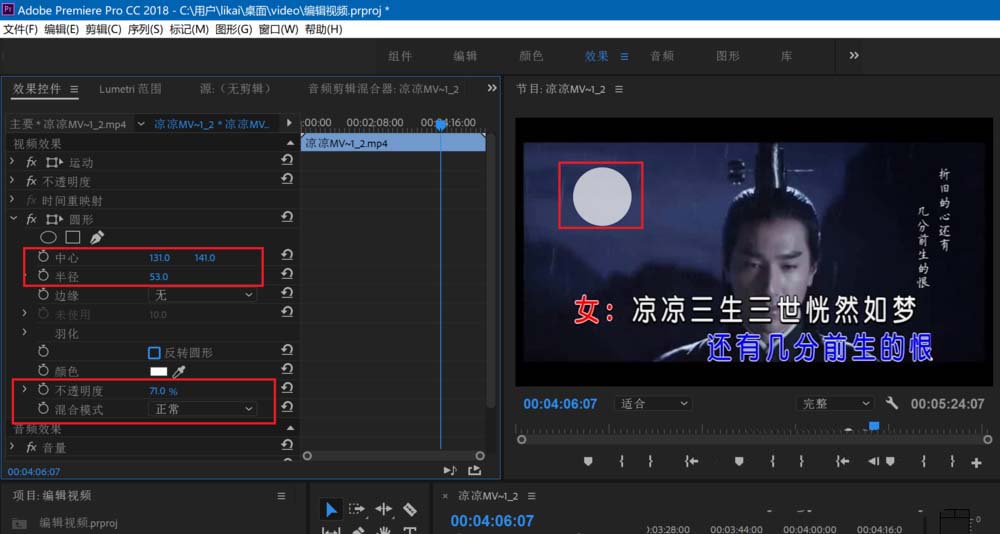
Task: Collapse the 视频效果 section
Action: 291,144
